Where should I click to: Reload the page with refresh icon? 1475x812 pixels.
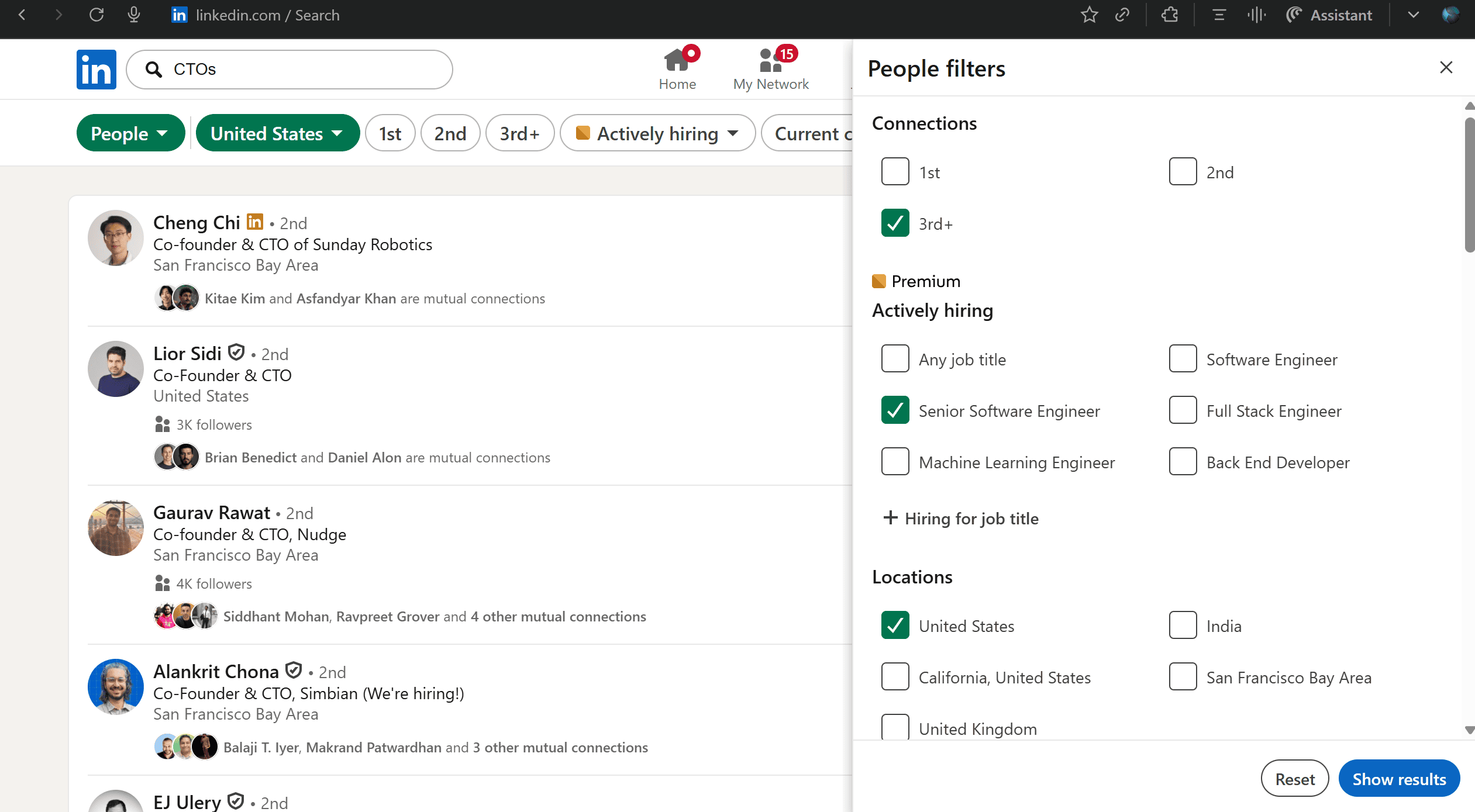click(x=97, y=15)
